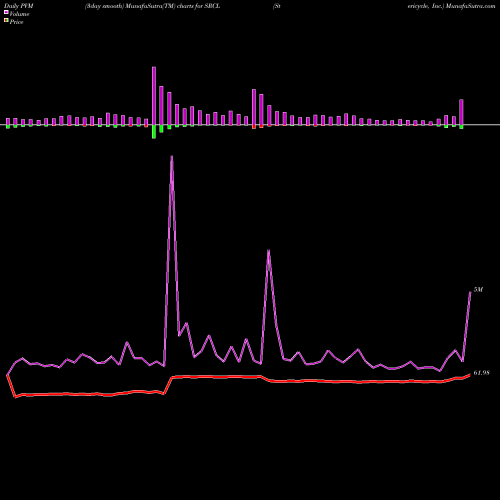This screenshot has height=500, width=500.
Task: Click the long green bar below the tallest volume bar
Action: 154,132
